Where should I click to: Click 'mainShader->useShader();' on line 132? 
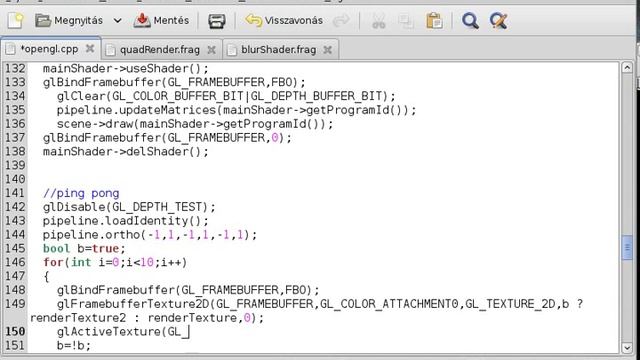coord(126,68)
